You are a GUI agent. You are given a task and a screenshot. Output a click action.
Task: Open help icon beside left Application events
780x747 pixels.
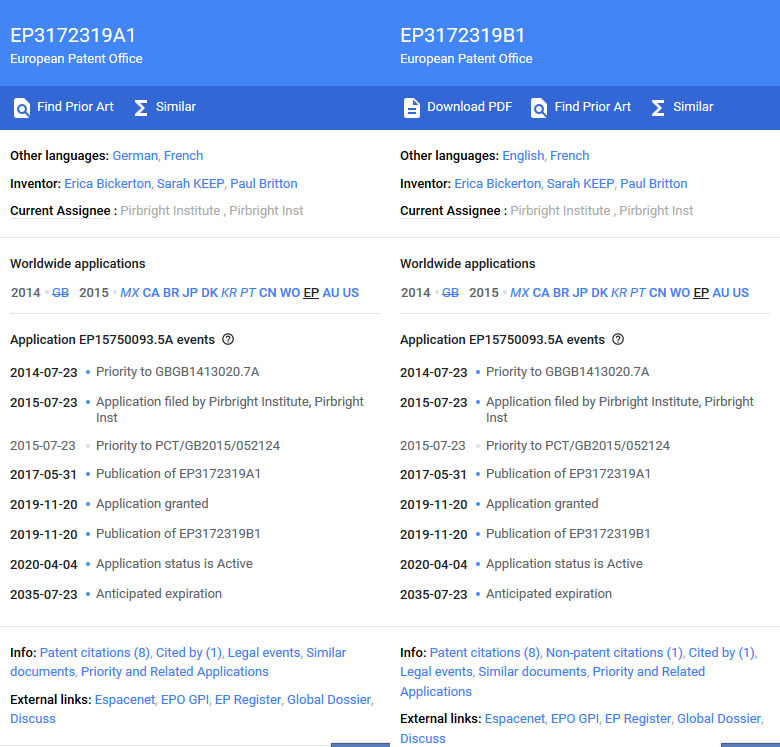pos(228,340)
